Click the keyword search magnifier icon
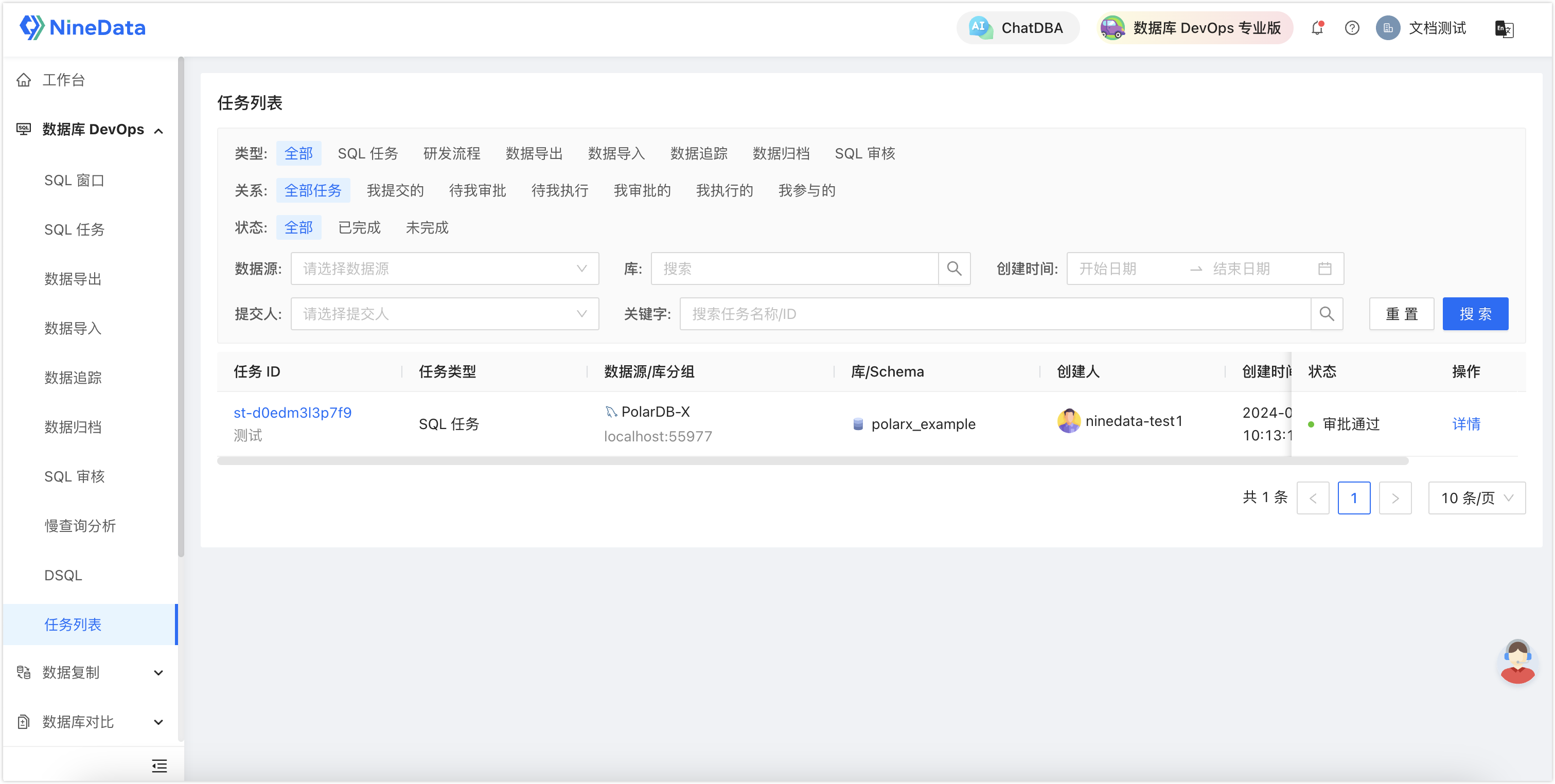Image resolution: width=1555 pixels, height=784 pixels. tap(1326, 314)
